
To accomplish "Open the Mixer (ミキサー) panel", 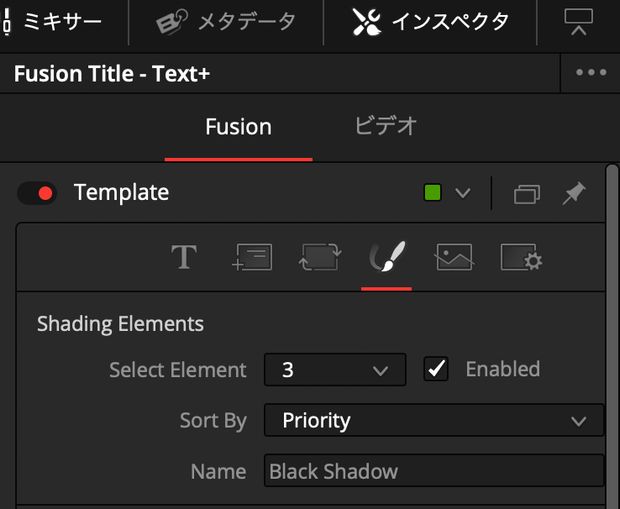I will 53,22.
